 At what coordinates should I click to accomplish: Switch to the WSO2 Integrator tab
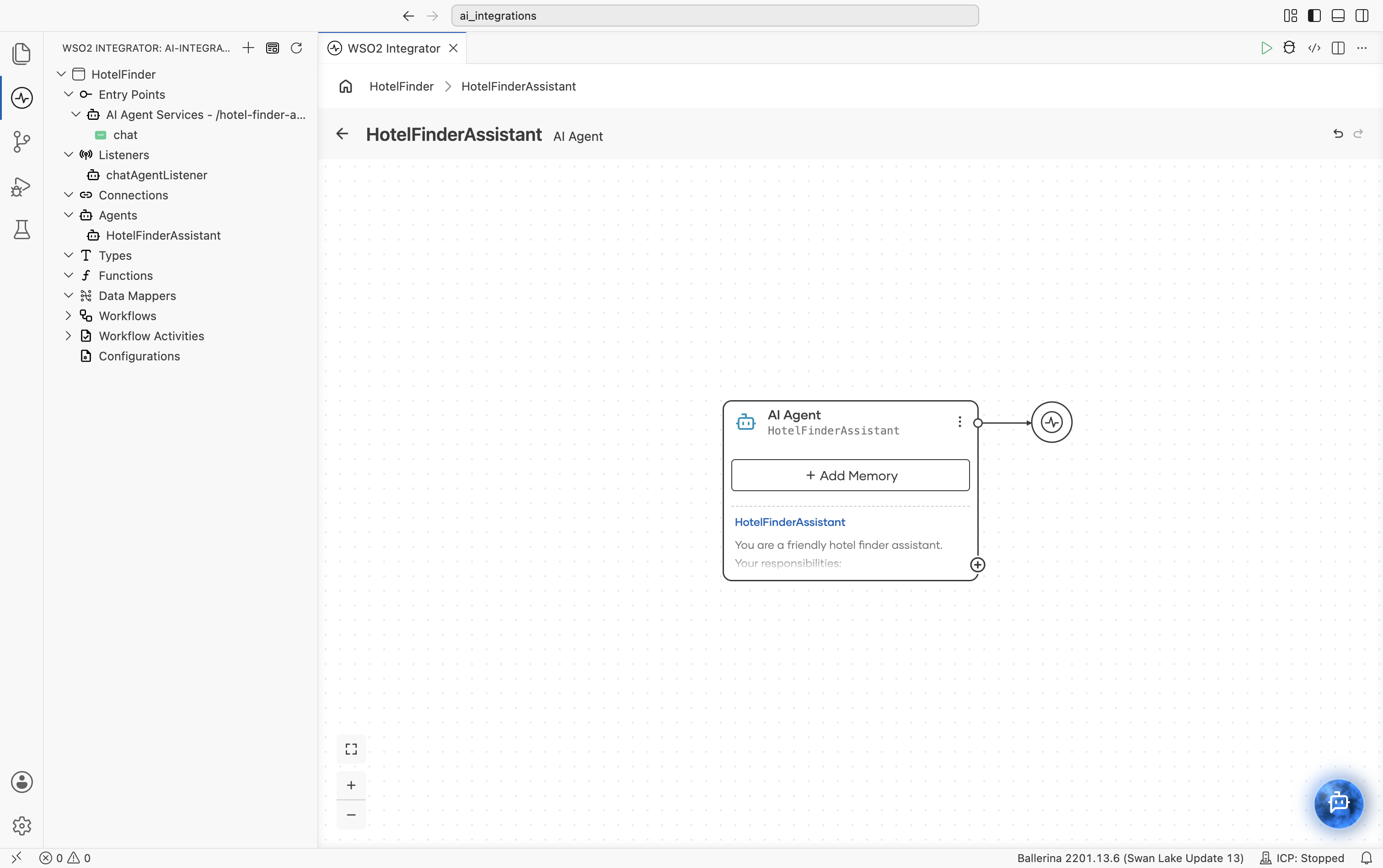pyautogui.click(x=393, y=48)
